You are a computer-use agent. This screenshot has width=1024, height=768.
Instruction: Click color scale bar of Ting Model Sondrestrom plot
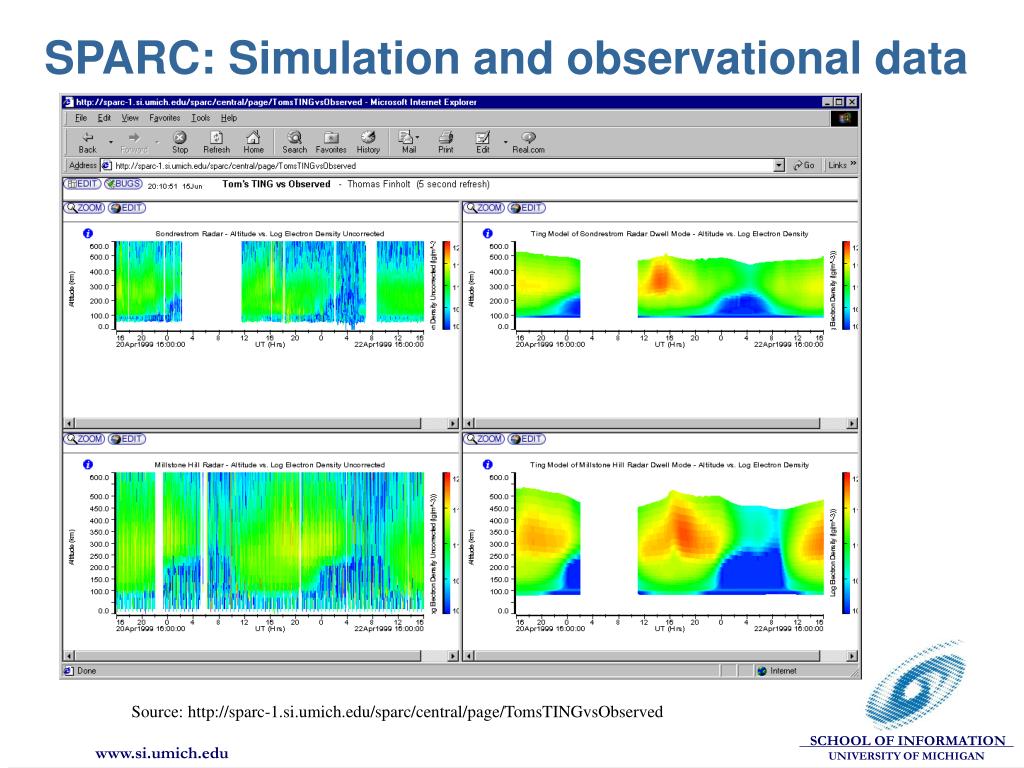click(x=846, y=285)
